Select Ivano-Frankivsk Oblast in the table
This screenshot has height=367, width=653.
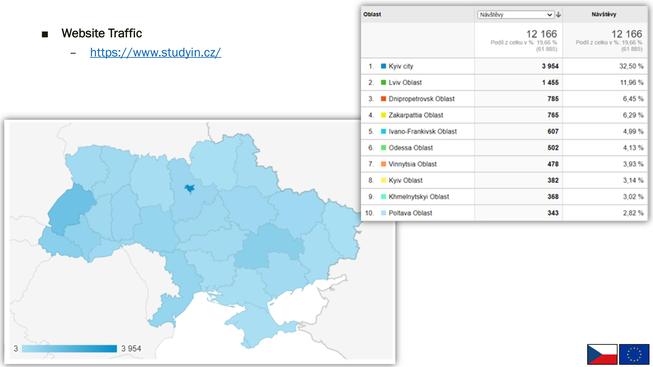[x=423, y=131]
